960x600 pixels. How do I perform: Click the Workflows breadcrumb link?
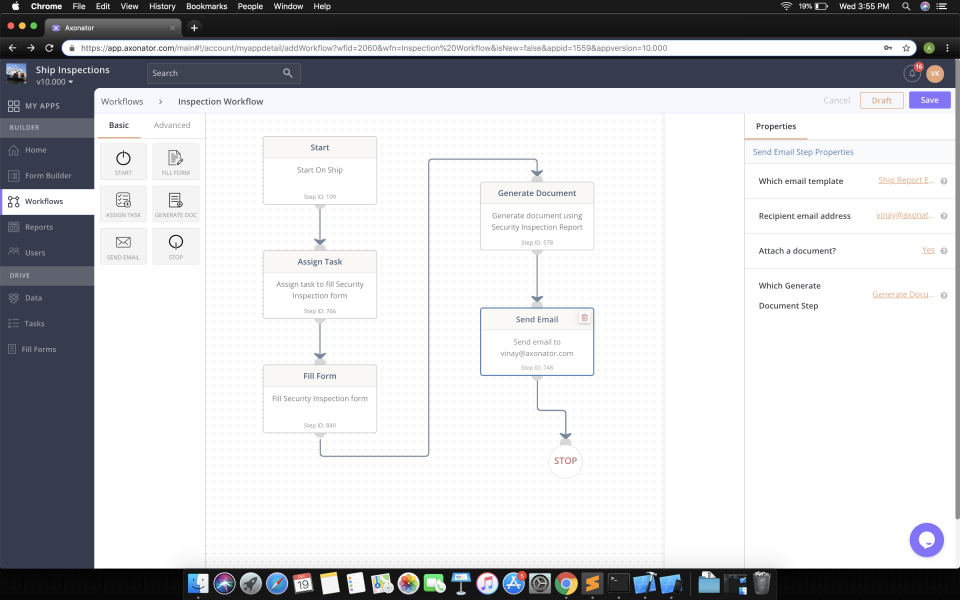pos(121,101)
